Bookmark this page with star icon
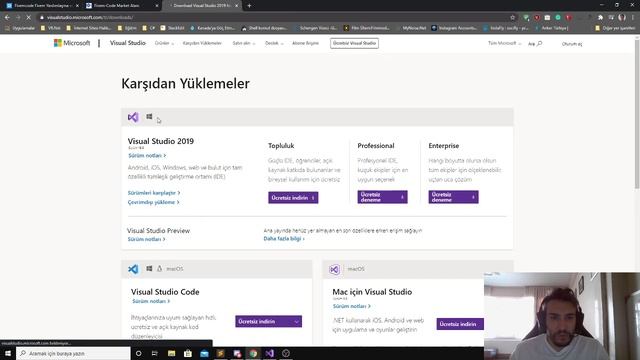The width and height of the screenshot is (640, 360). tap(512, 18)
